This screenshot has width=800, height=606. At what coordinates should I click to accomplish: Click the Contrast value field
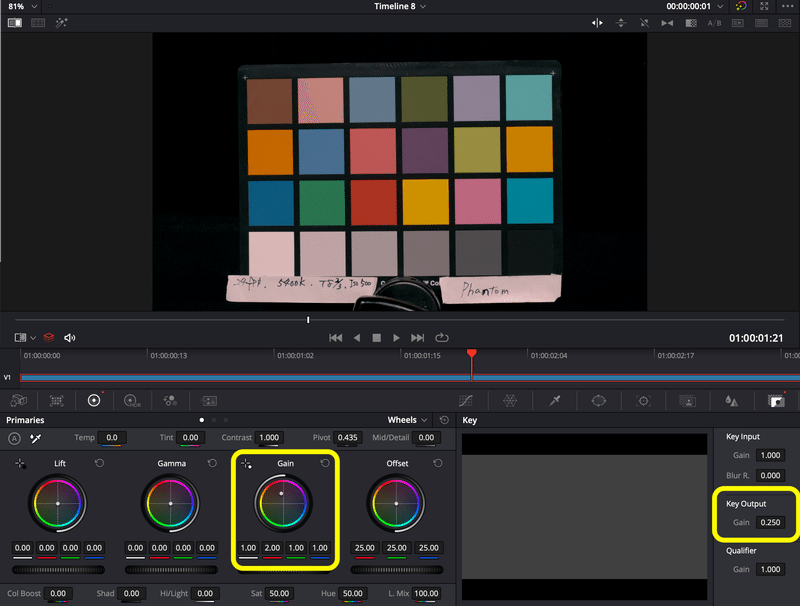pyautogui.click(x=269, y=438)
